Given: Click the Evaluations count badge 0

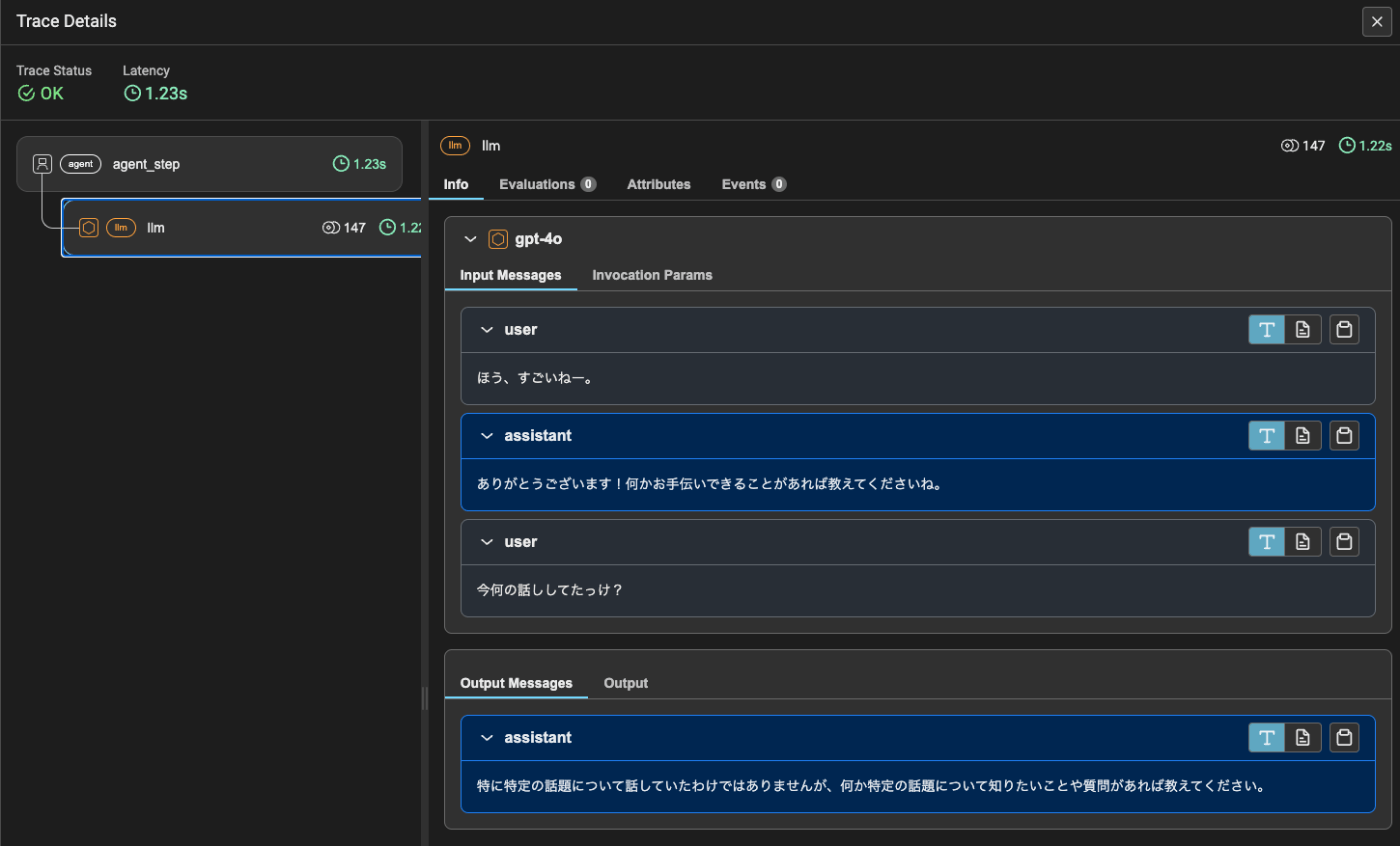Looking at the screenshot, I should click(589, 184).
